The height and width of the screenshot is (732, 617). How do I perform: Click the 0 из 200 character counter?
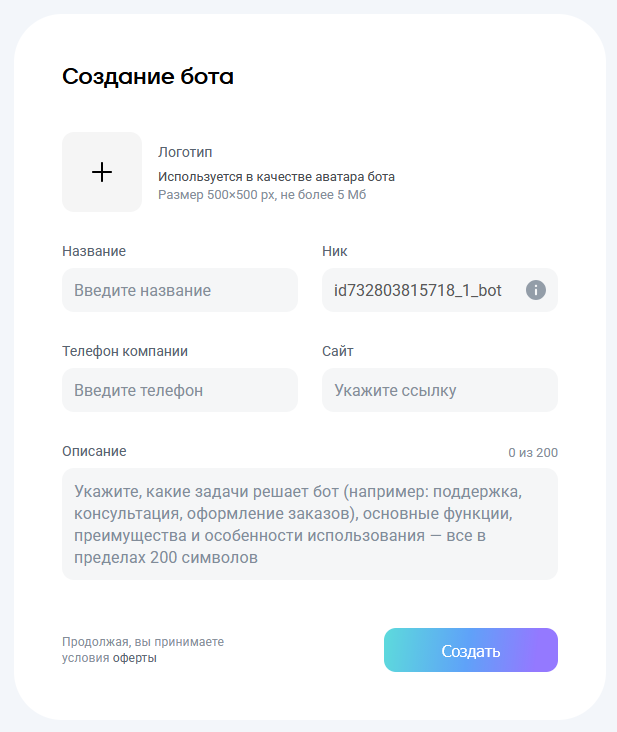[533, 453]
